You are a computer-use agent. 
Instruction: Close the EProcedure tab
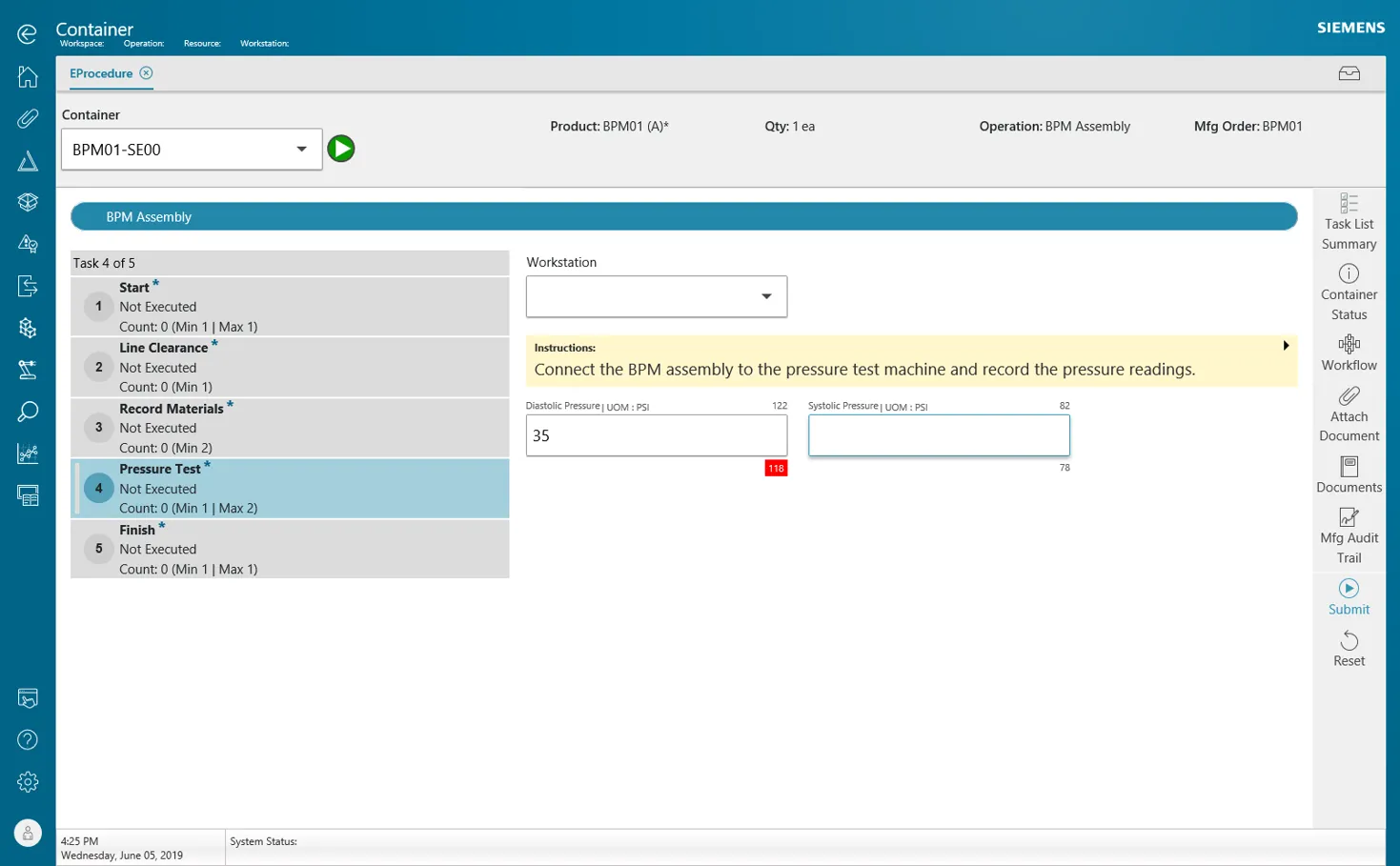coord(146,72)
